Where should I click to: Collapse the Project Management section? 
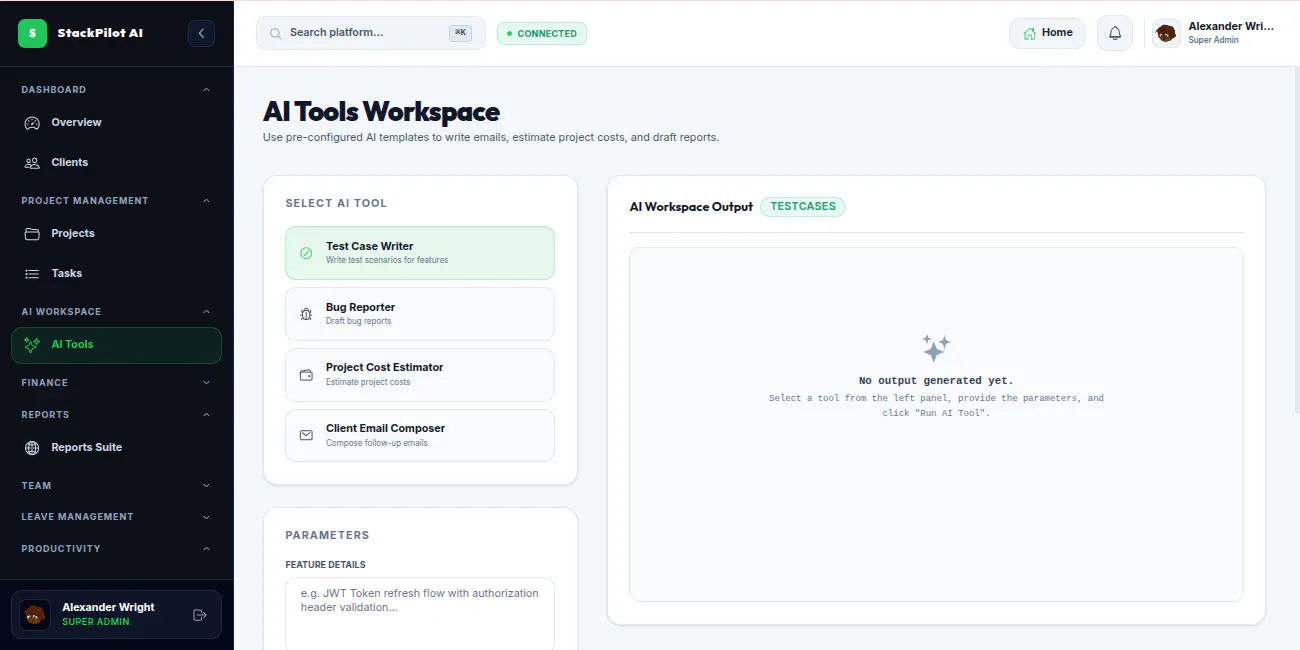[207, 201]
